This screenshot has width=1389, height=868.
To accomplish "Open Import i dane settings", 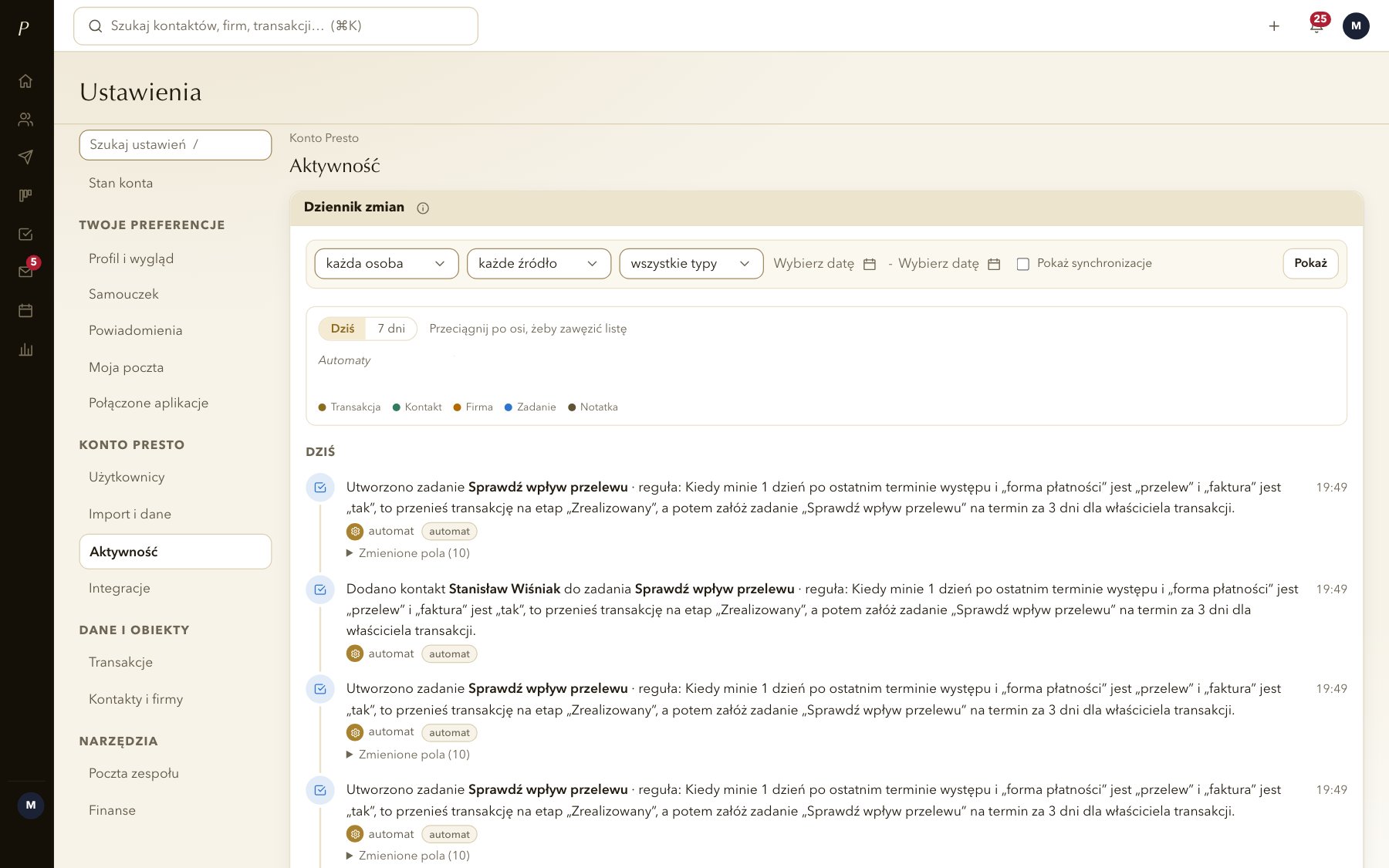I will [130, 514].
